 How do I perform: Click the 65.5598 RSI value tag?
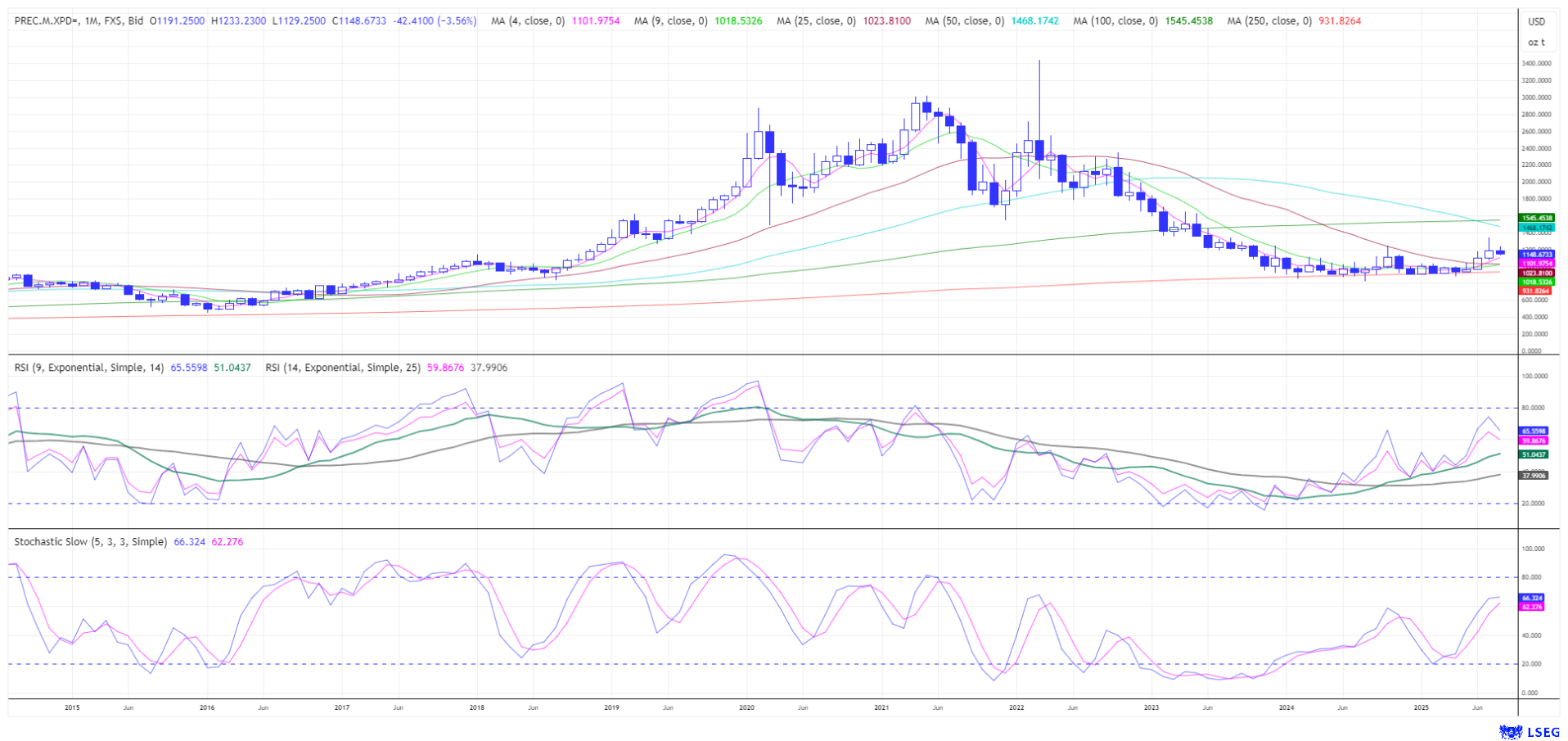[1533, 431]
